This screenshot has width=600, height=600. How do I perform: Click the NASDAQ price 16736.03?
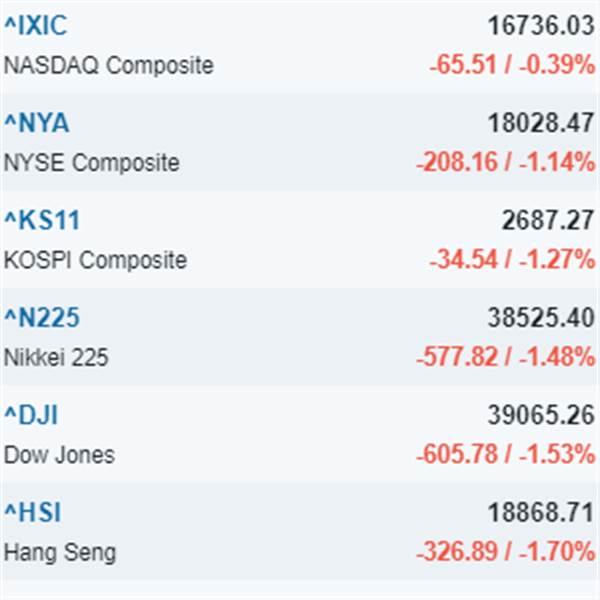[x=541, y=27]
